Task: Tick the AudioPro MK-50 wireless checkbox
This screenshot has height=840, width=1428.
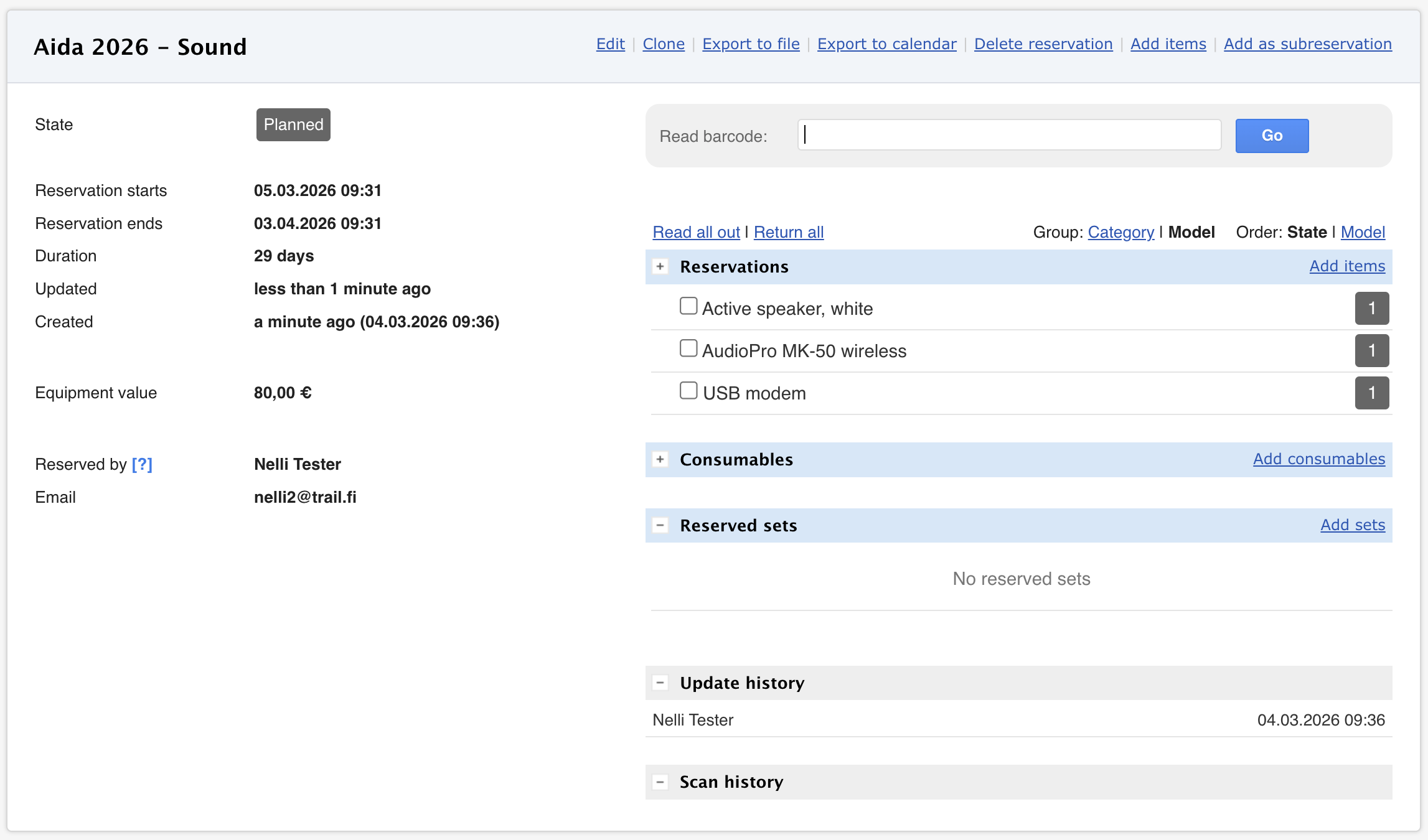Action: point(688,348)
